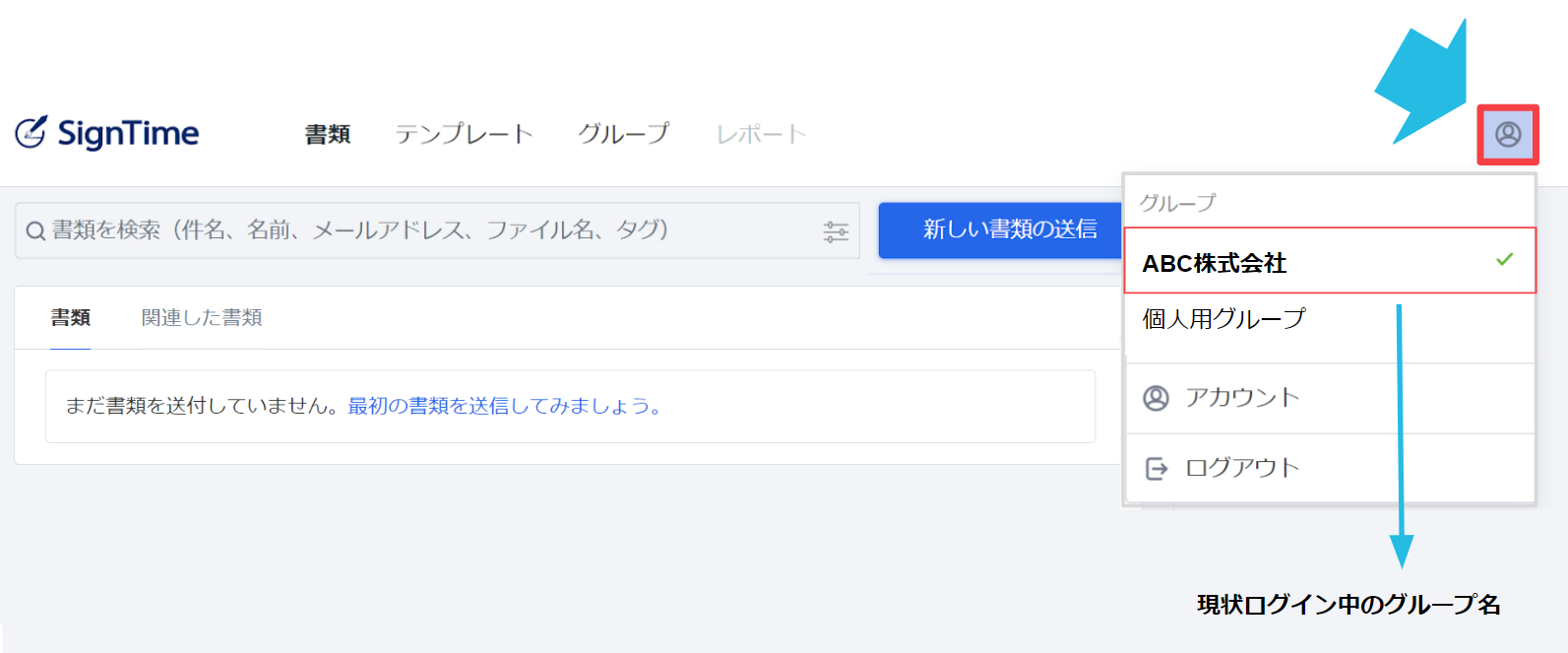This screenshot has height=653, width=1568.
Task: Click the person icon beside アカウント
Action: 1156,398
